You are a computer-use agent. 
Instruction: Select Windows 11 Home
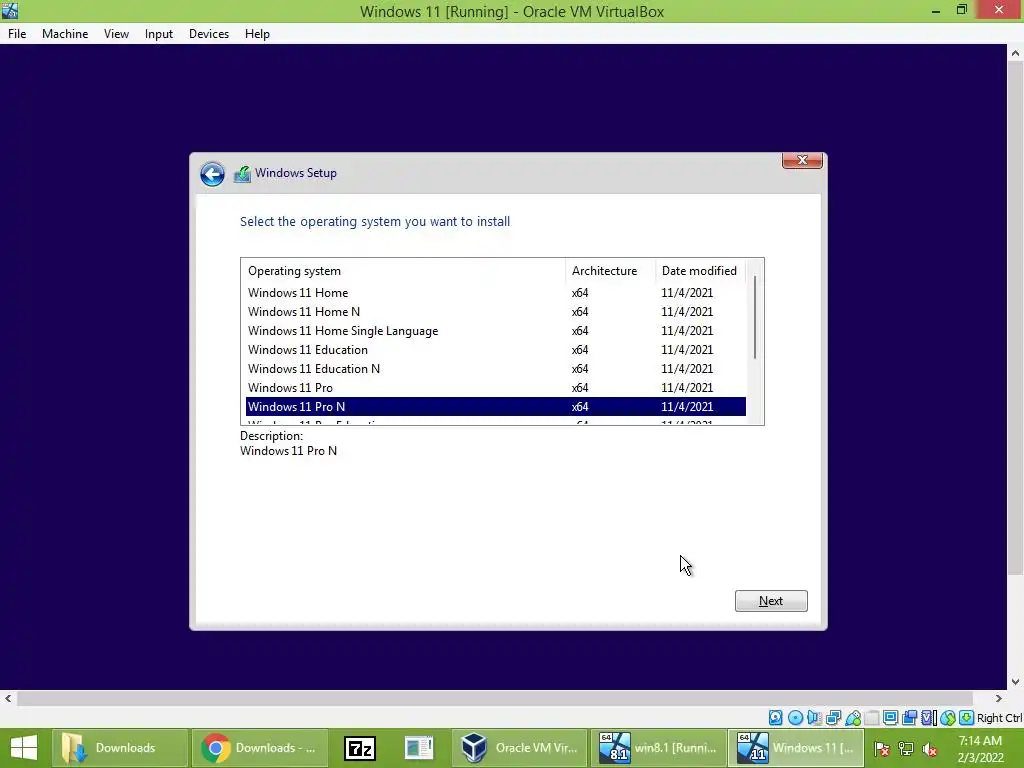click(x=495, y=293)
